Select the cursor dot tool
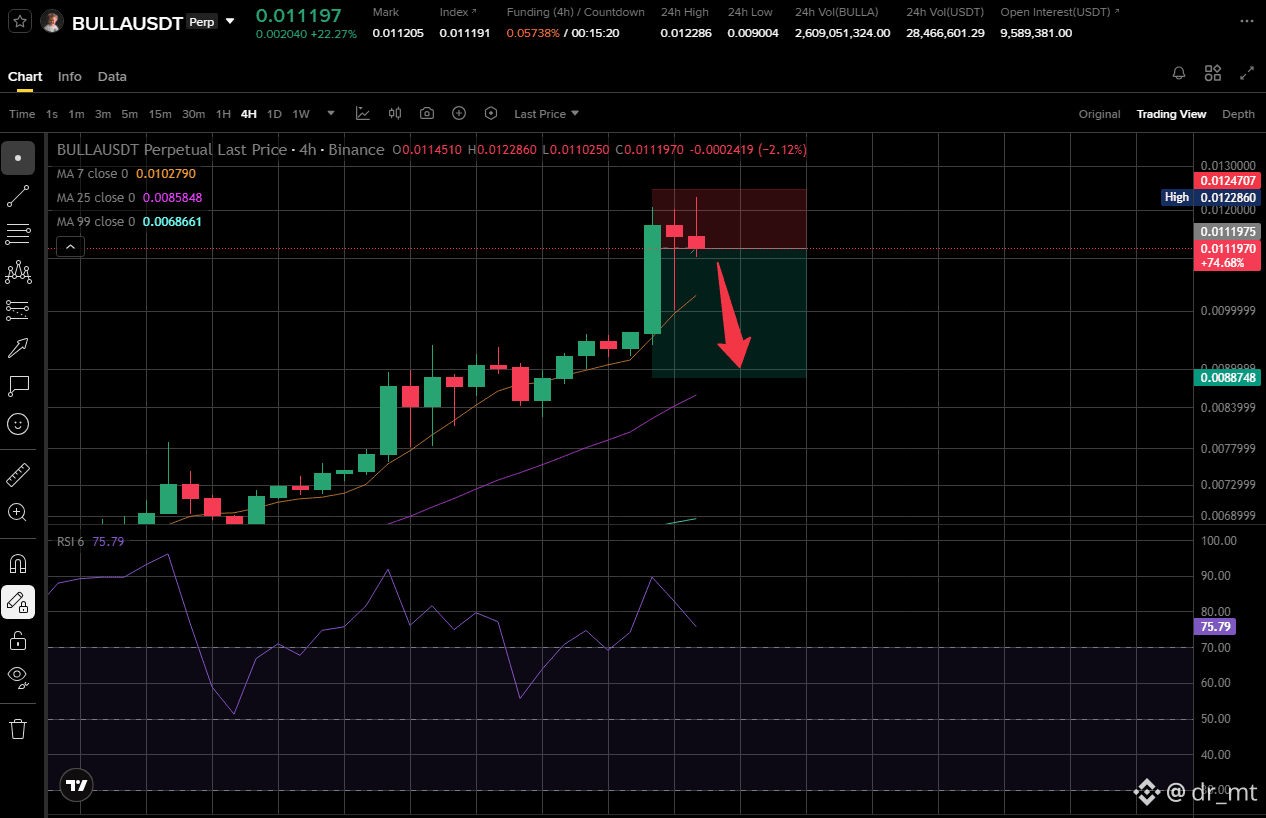 coord(18,158)
